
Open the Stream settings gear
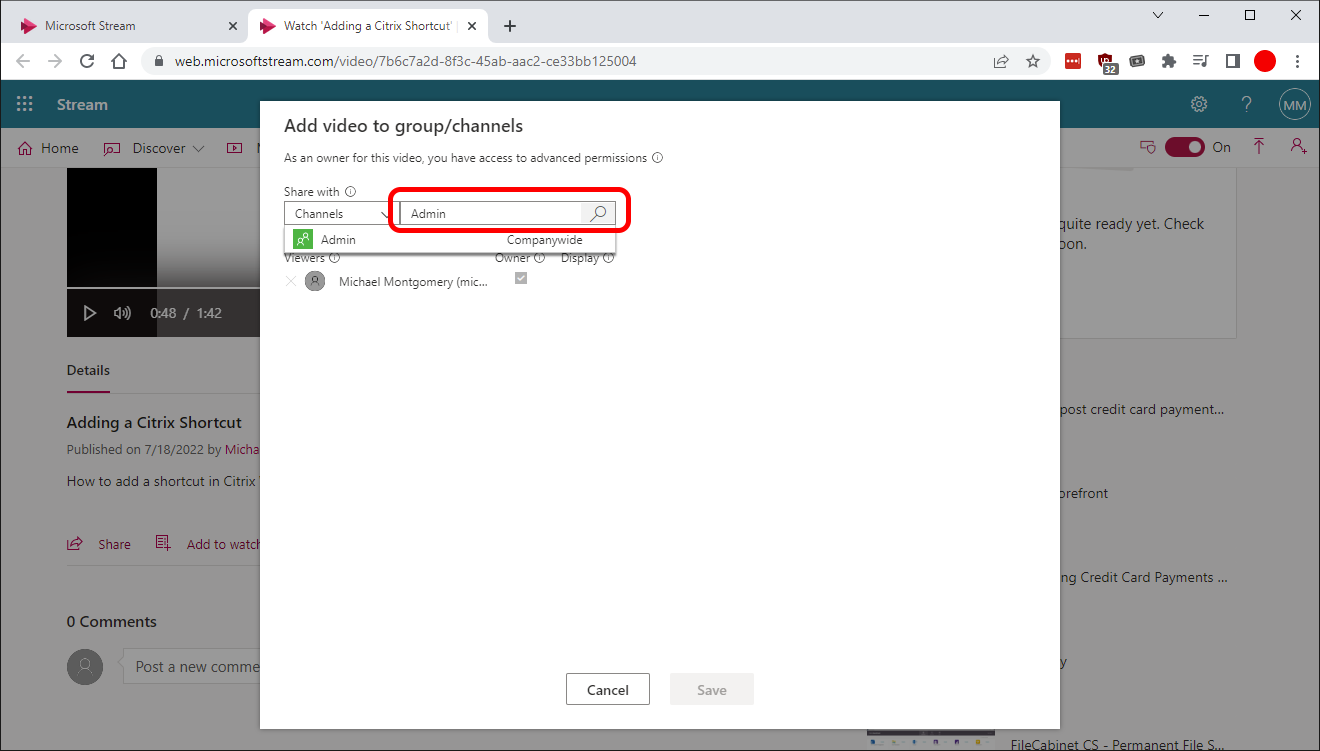pos(1199,105)
